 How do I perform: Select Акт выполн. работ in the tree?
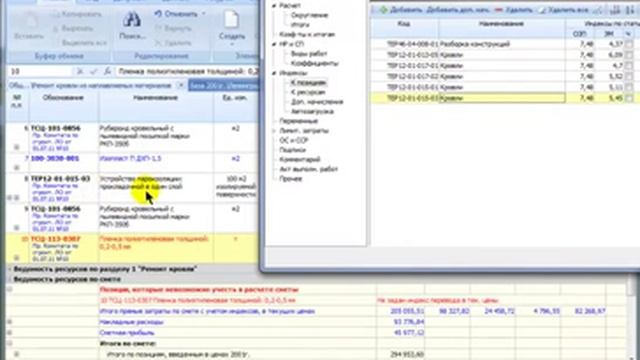[x=309, y=169]
